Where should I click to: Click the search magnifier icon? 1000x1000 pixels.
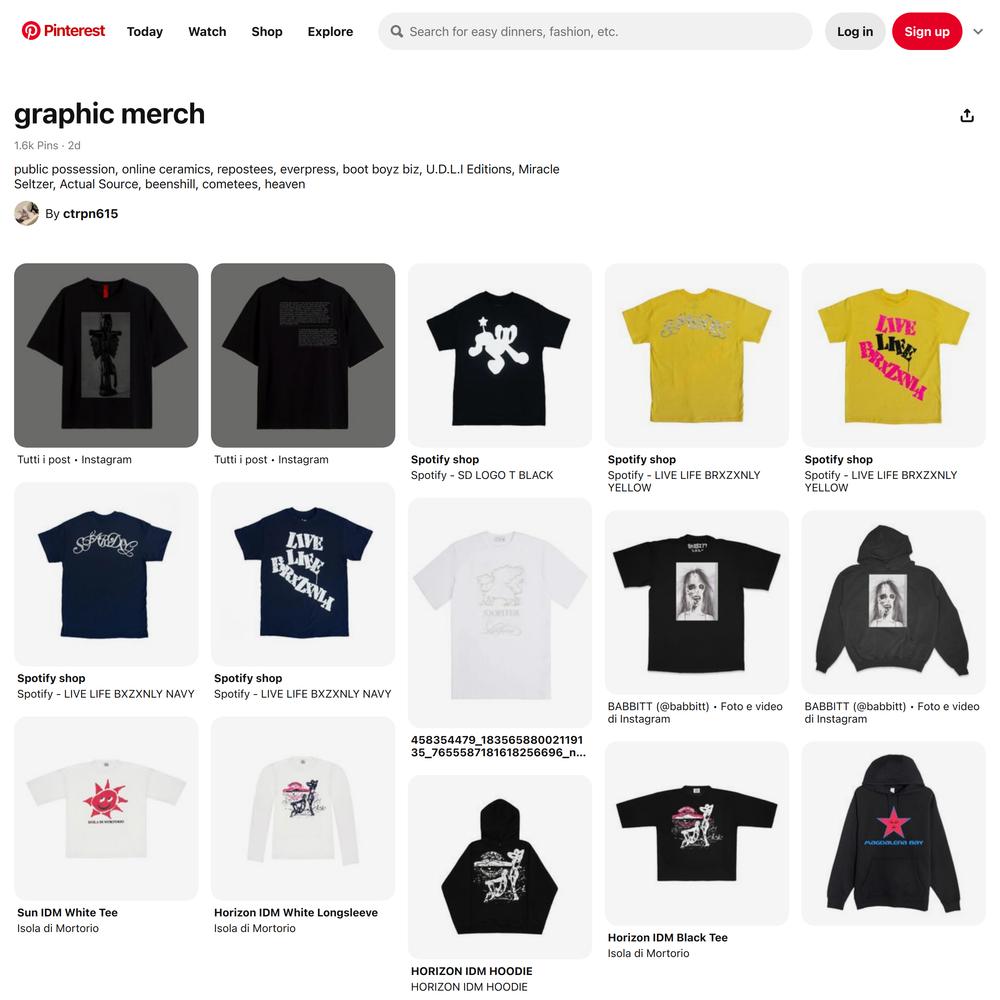pyautogui.click(x=397, y=31)
